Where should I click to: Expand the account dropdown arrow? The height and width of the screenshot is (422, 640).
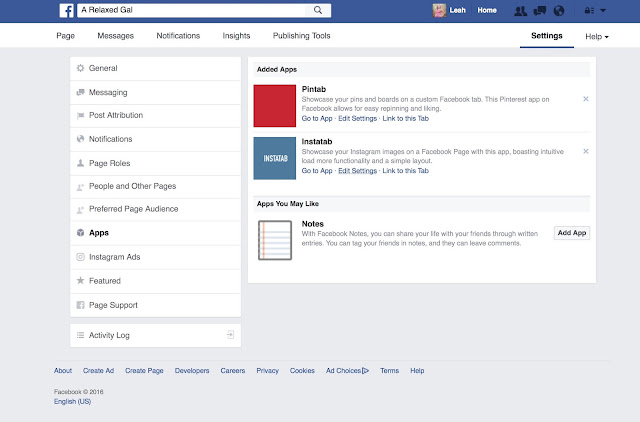(x=603, y=11)
